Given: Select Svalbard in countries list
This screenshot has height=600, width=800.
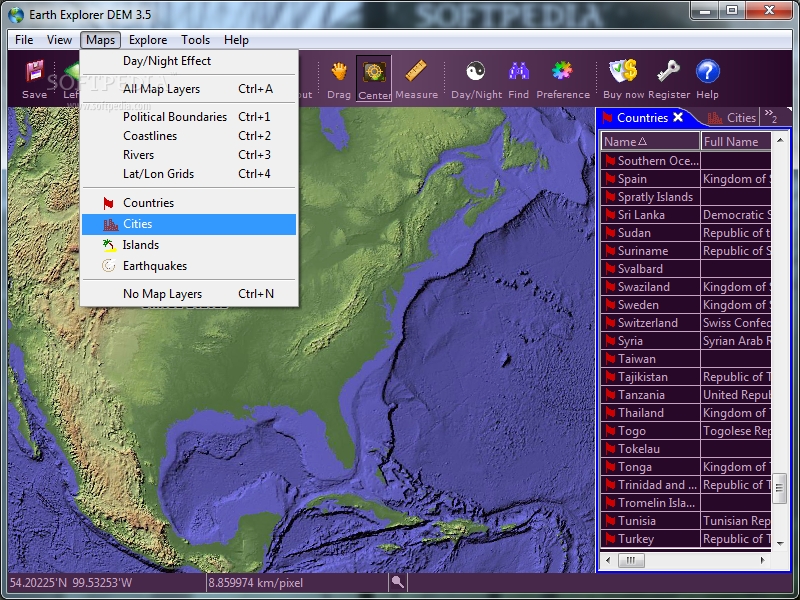Looking at the screenshot, I should 686,269.
